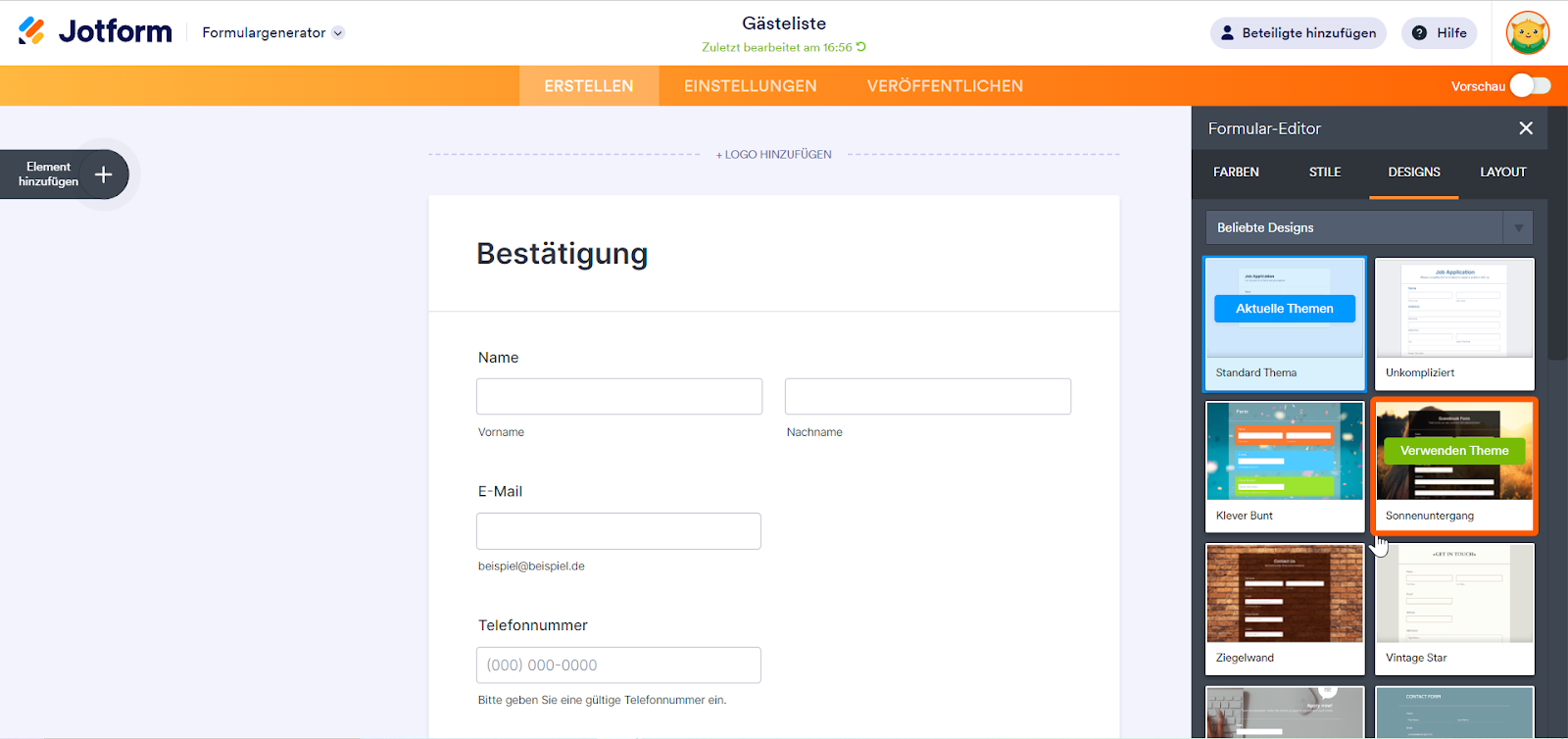Toggle the Vorschau preview switch
Screen dimensions: 1568x739
(x=1530, y=86)
